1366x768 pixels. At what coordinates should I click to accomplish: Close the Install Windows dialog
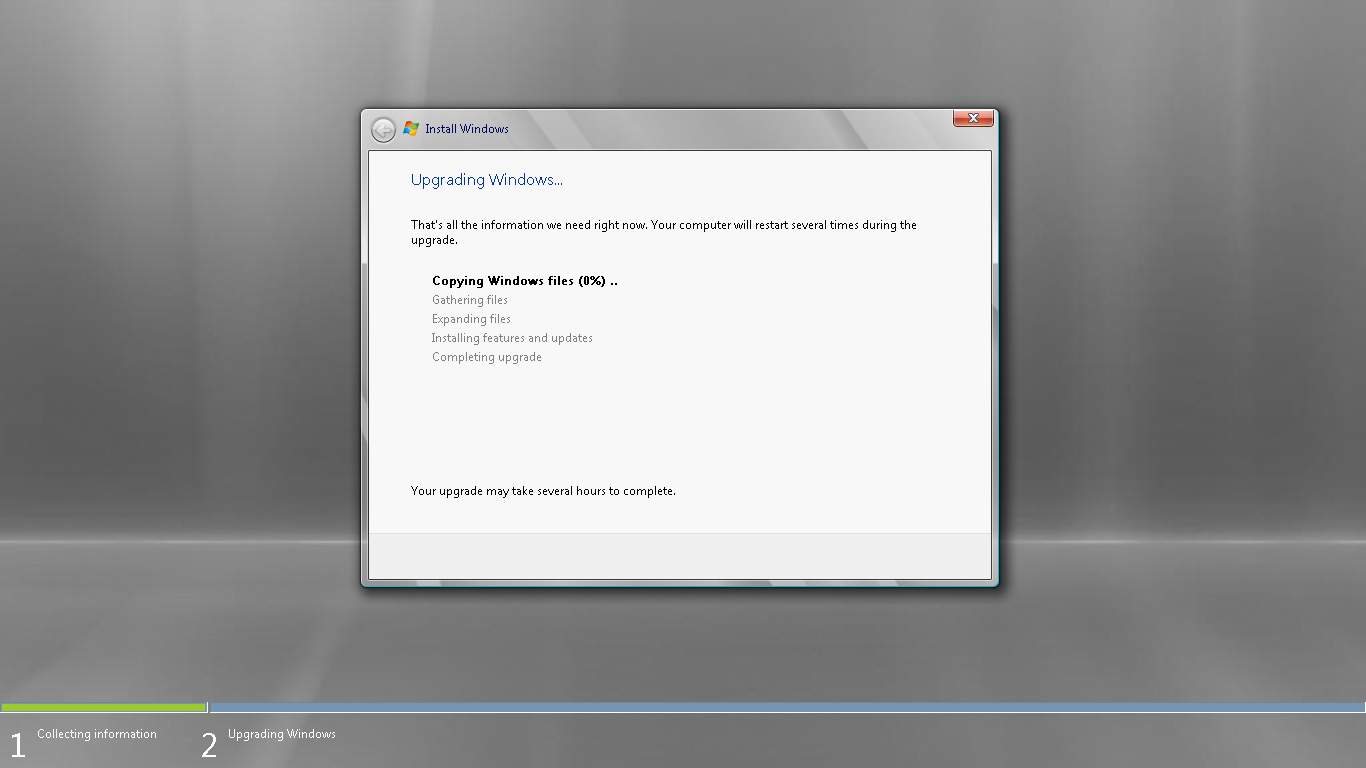tap(973, 119)
